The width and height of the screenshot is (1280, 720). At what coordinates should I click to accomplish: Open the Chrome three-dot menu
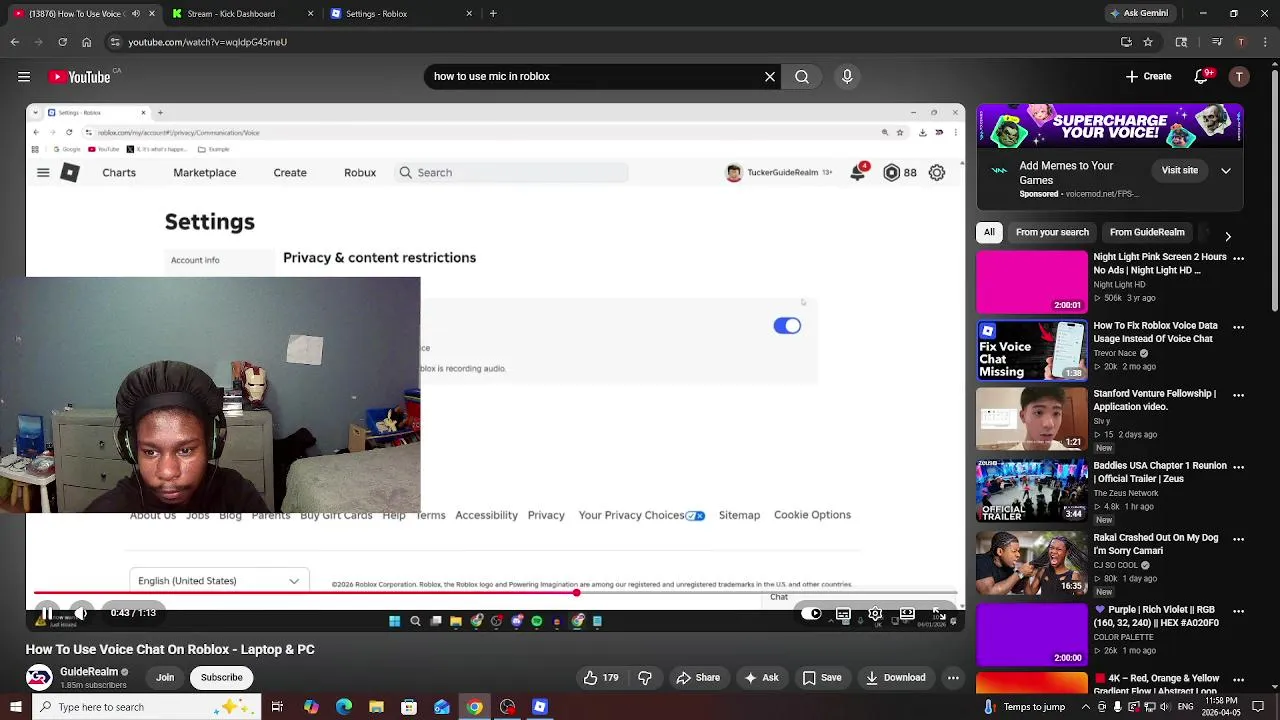pyautogui.click(x=1265, y=42)
